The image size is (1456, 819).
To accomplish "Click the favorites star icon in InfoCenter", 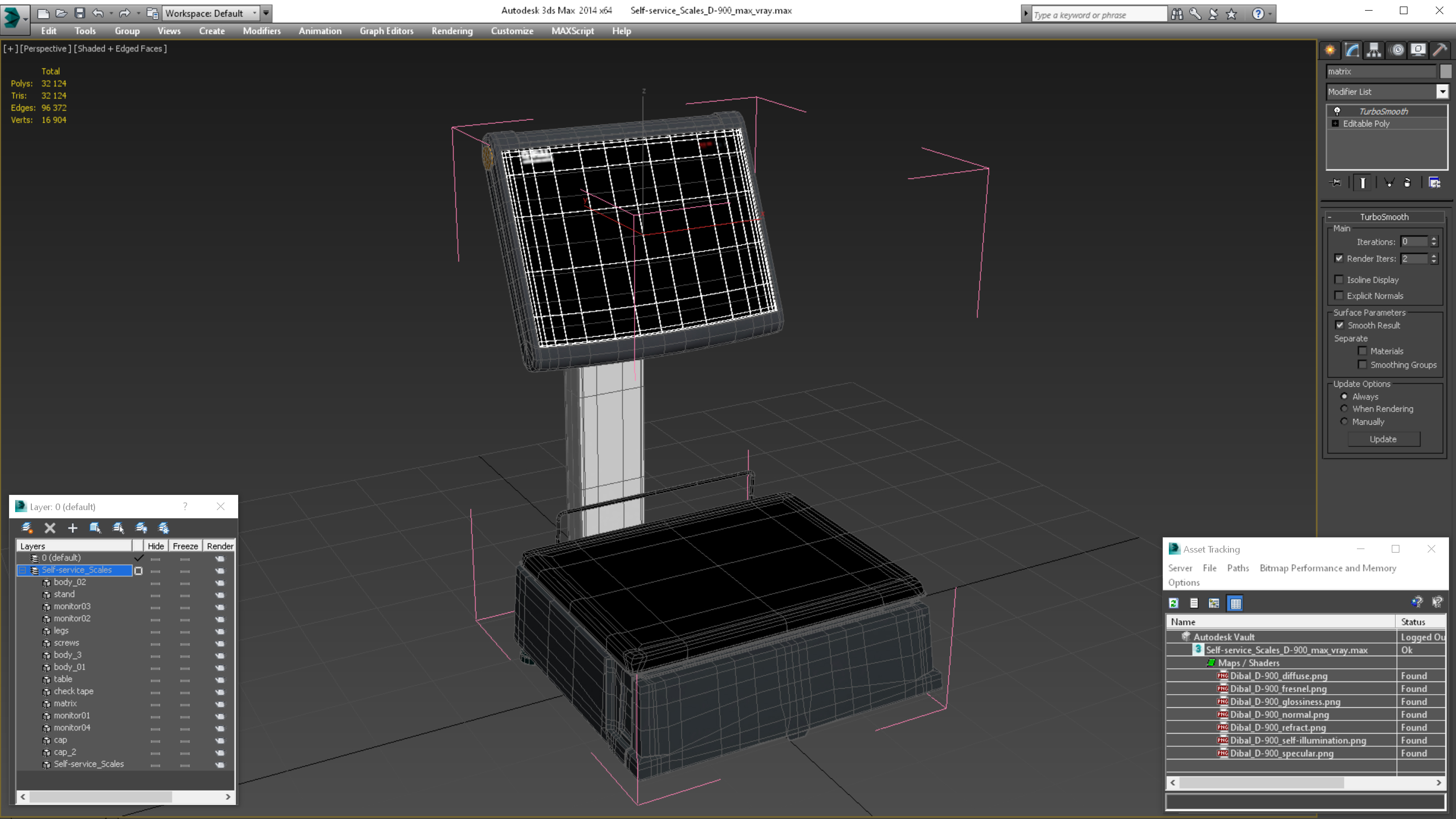I will pos(1232,14).
